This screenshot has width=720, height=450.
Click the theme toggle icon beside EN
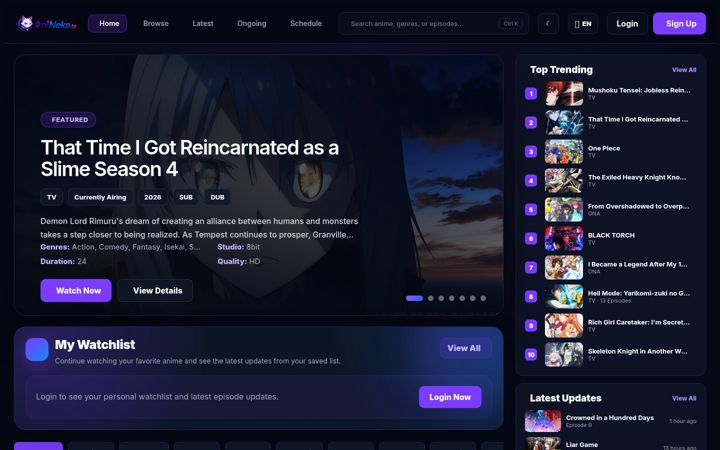(548, 23)
